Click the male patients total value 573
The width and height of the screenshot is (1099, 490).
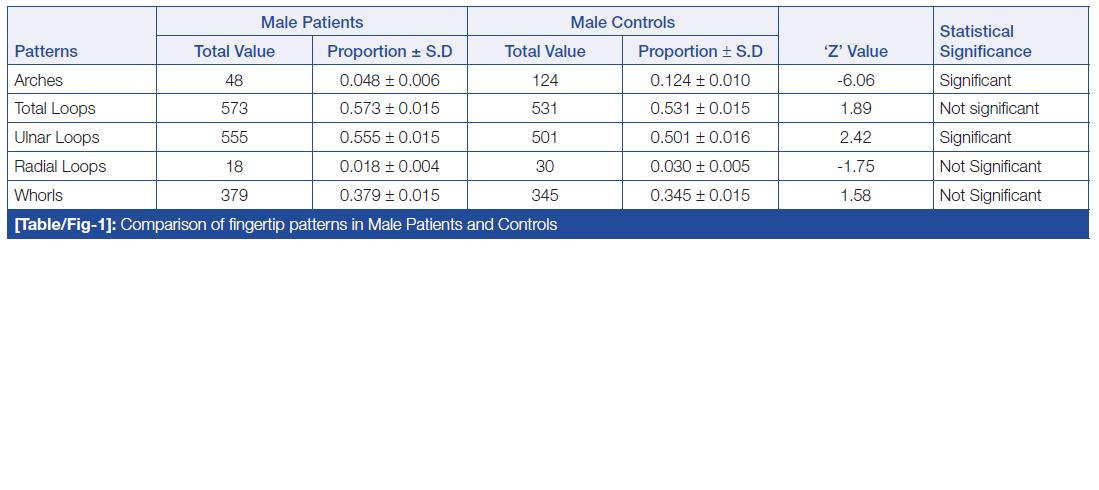click(234, 108)
